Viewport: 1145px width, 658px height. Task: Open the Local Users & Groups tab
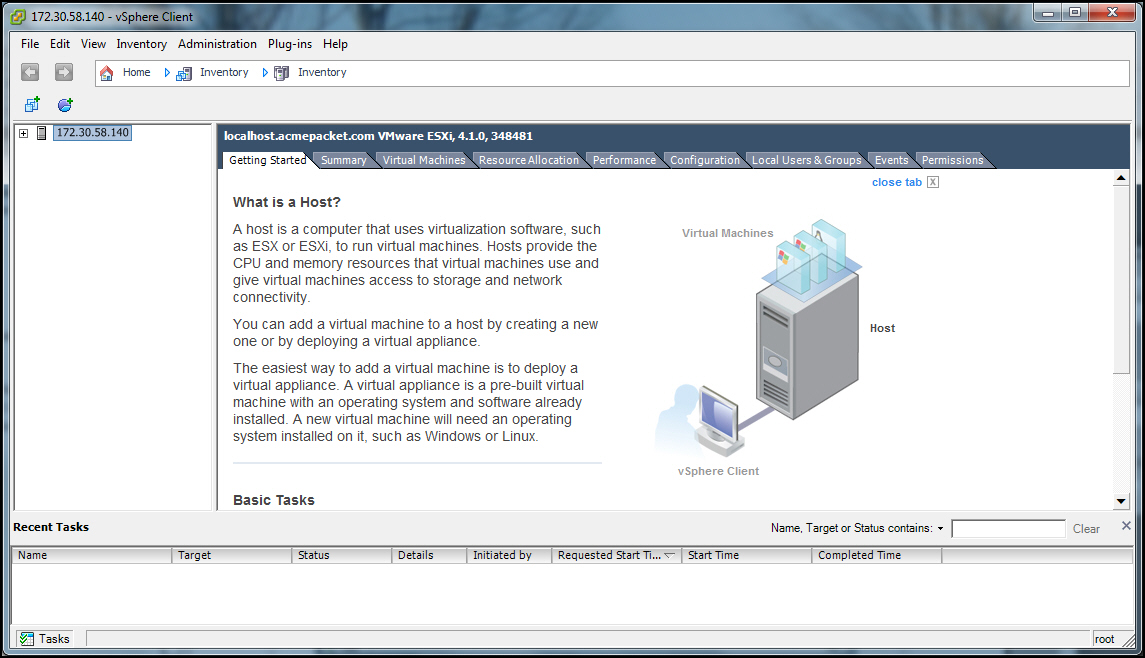807,160
